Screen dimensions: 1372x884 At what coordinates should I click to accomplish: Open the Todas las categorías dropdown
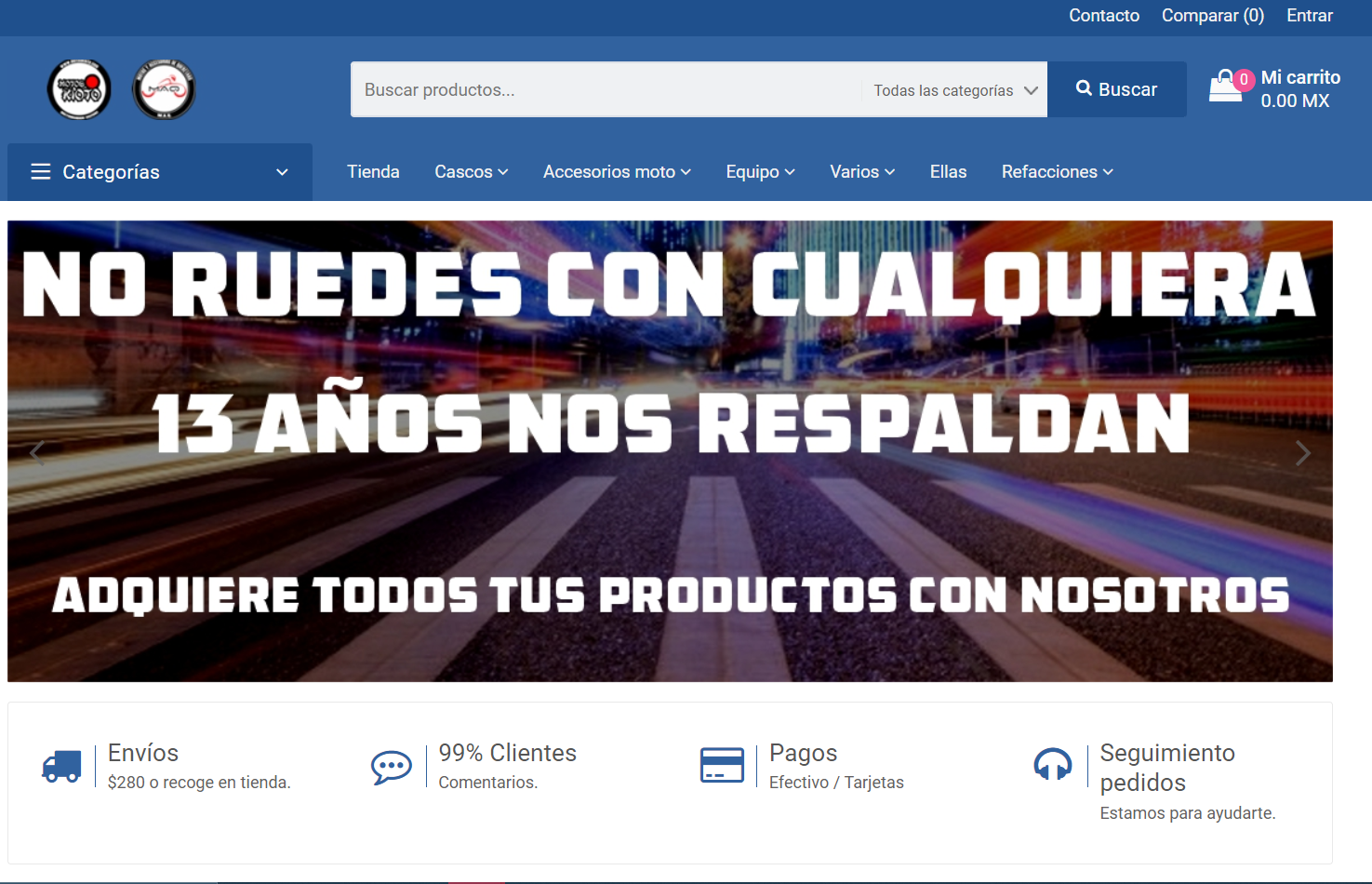(955, 90)
